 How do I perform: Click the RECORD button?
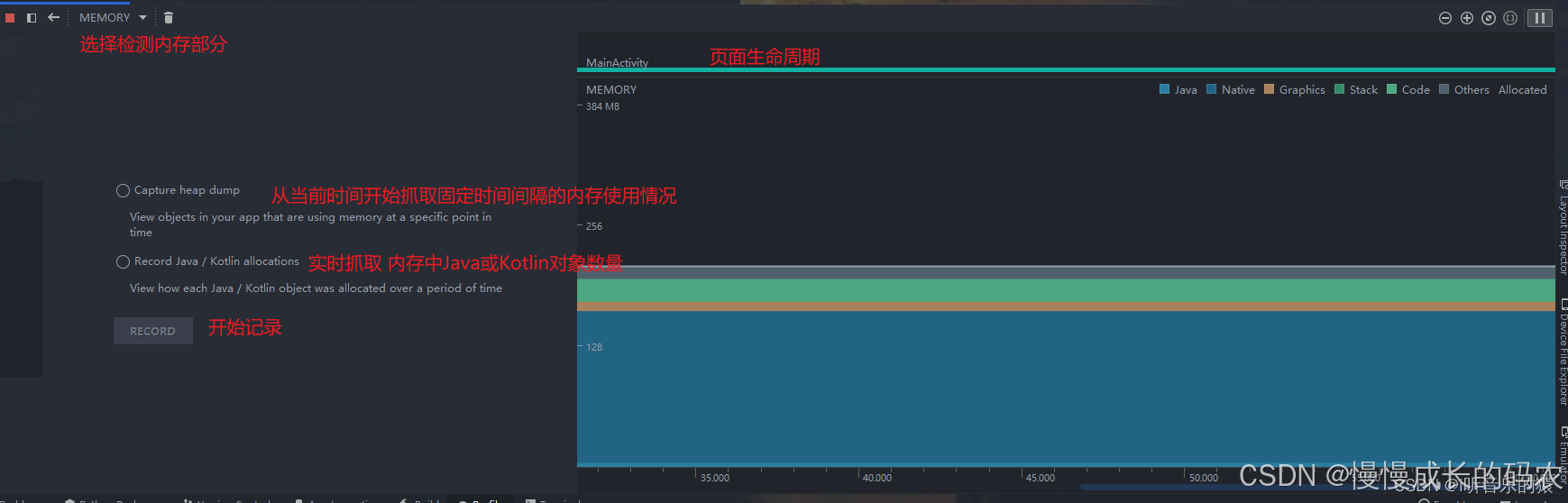[153, 331]
